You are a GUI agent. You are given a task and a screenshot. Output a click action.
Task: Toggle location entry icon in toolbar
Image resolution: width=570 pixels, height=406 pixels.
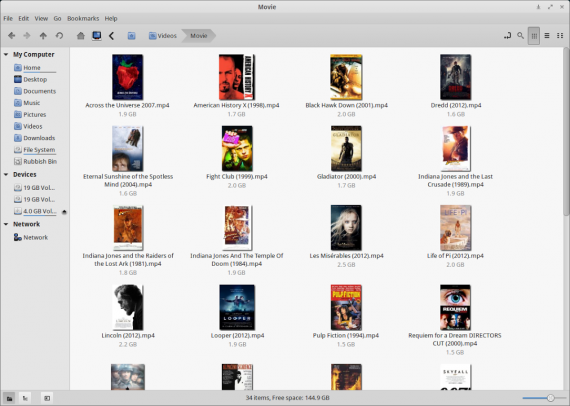(x=507, y=36)
